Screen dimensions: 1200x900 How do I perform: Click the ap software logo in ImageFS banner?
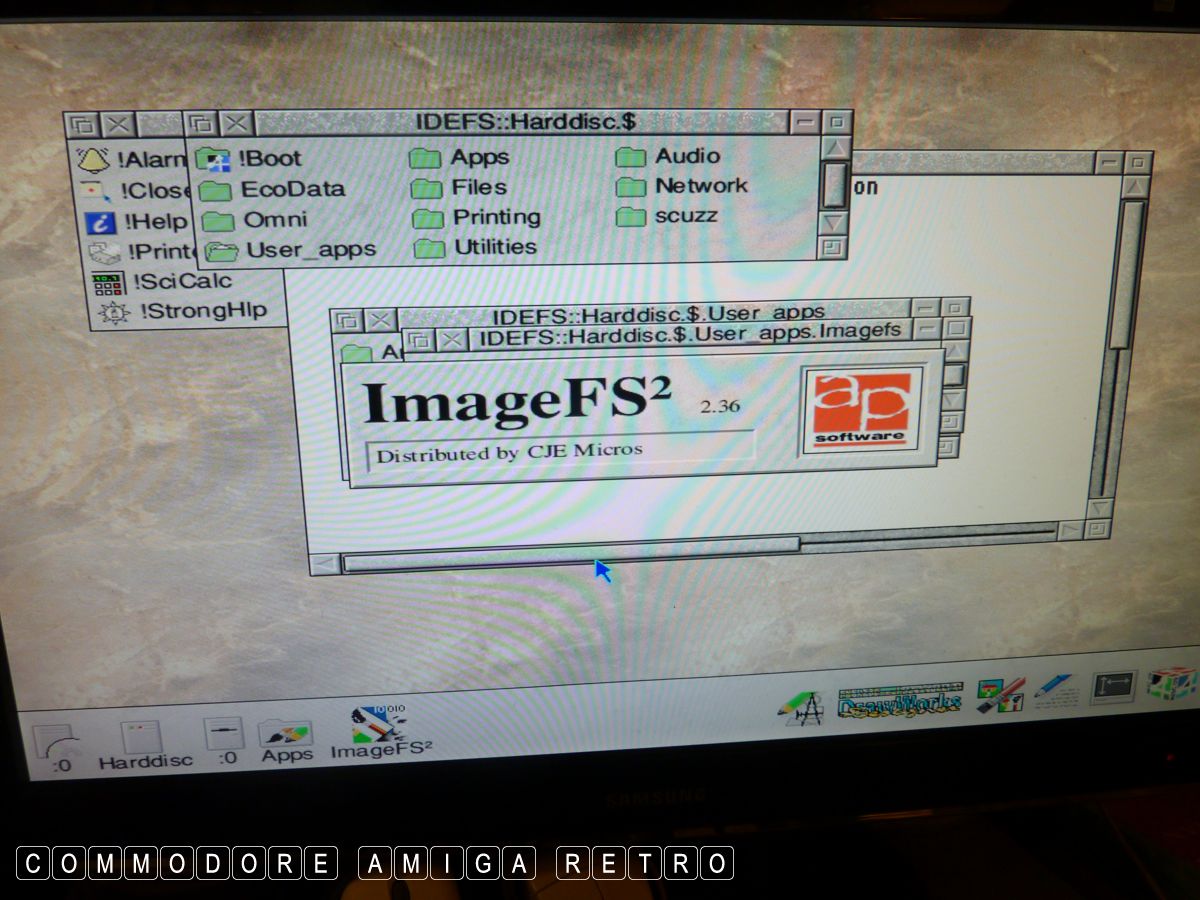pyautogui.click(x=860, y=408)
